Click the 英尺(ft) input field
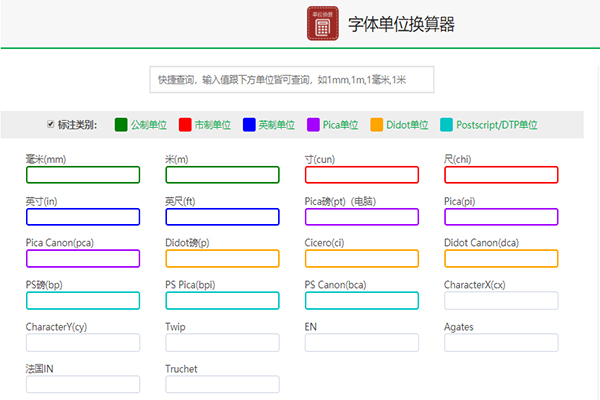The width and height of the screenshot is (600, 400). point(222,217)
